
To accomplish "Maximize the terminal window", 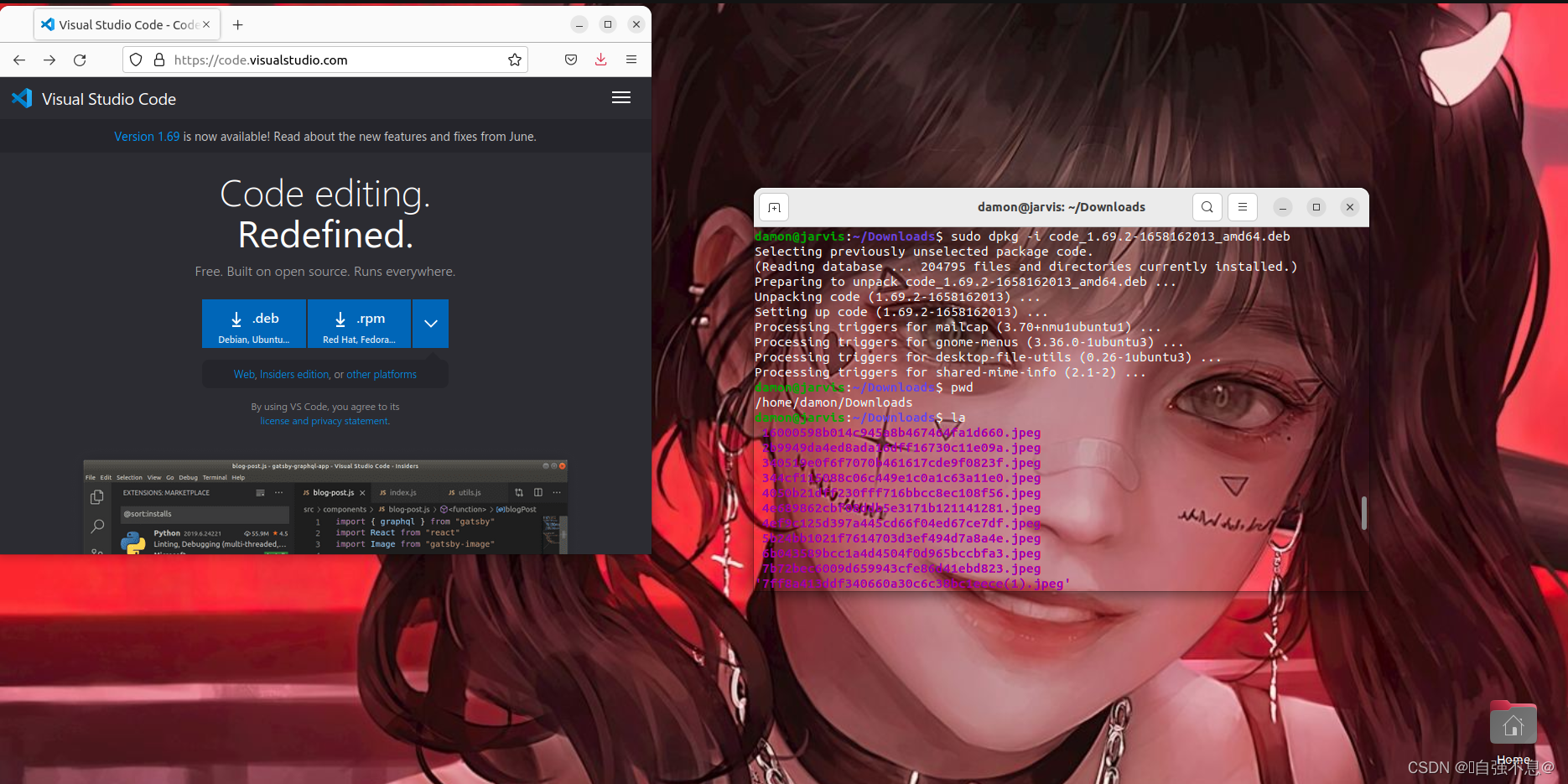I will 1316,207.
